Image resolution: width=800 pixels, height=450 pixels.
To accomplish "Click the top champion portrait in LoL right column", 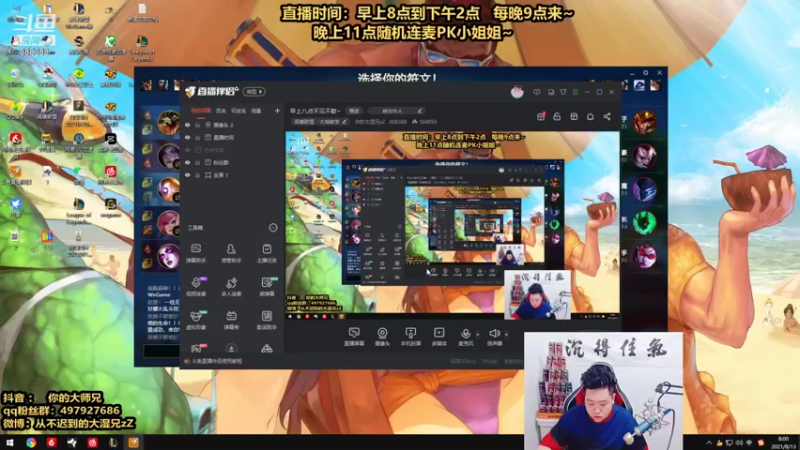I will click(645, 122).
